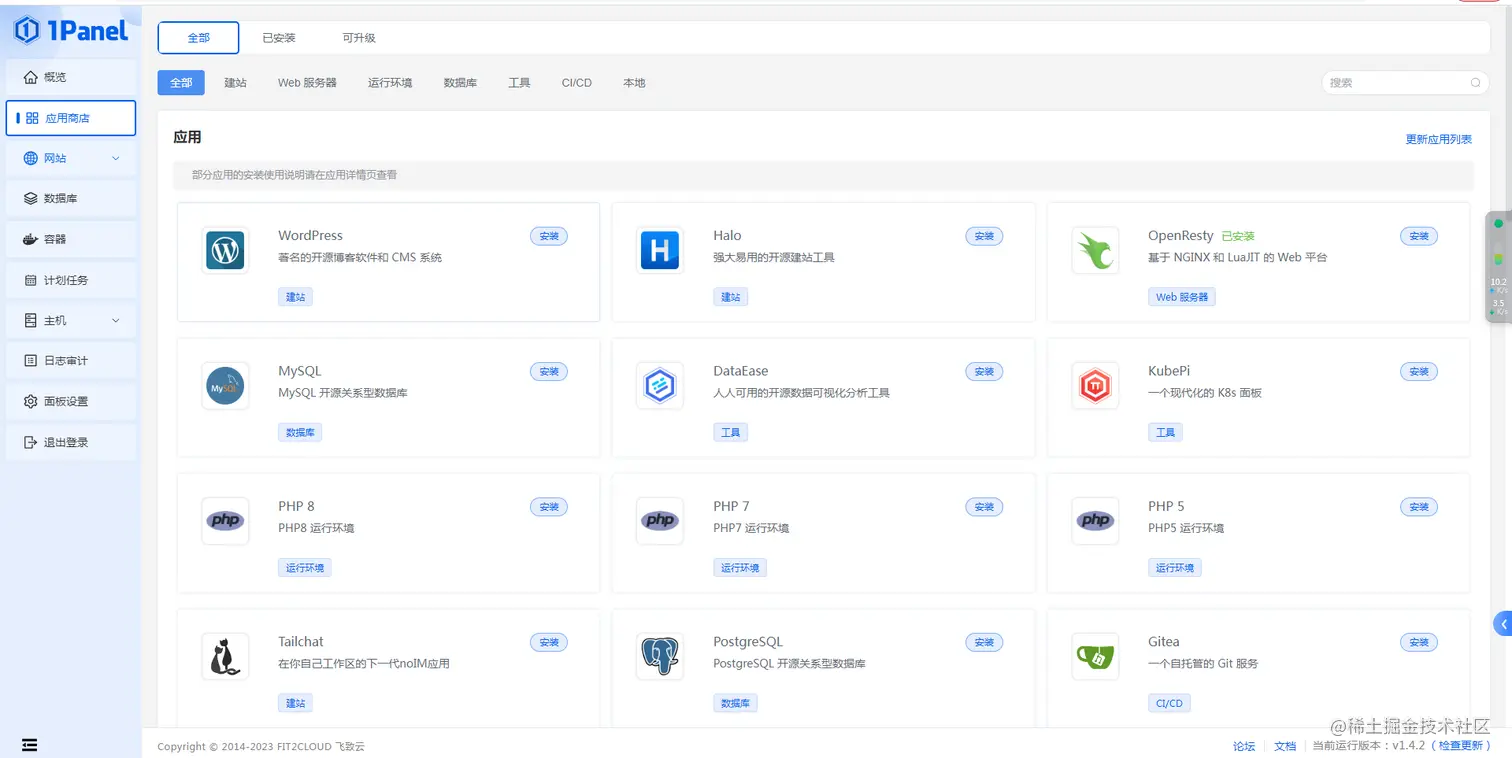
Task: Filter apps by 数据库 category tab
Action: tap(460, 83)
